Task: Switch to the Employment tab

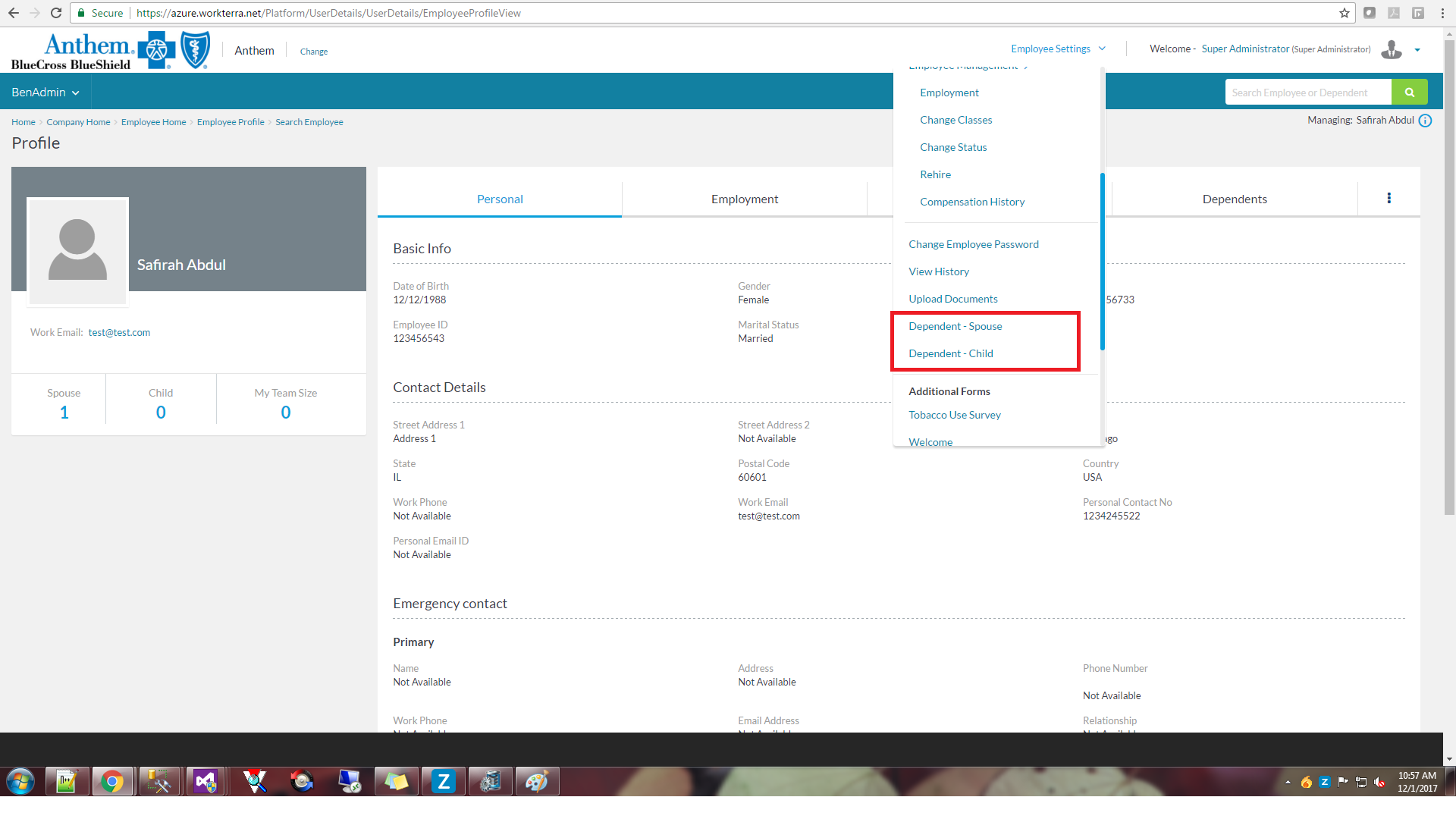Action: [x=744, y=199]
